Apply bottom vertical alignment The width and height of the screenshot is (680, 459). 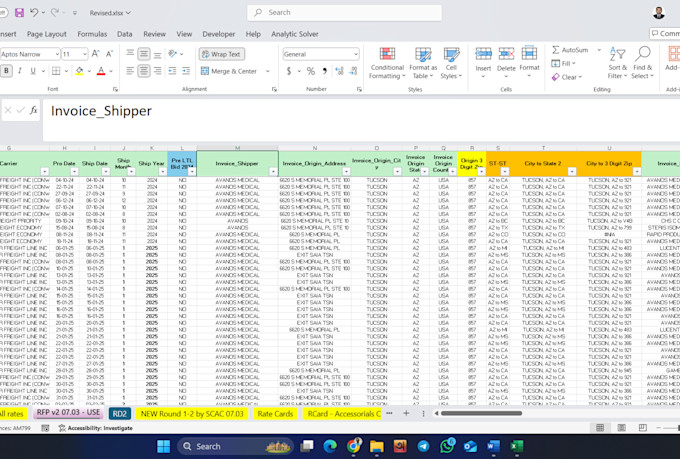pyautogui.click(x=157, y=54)
